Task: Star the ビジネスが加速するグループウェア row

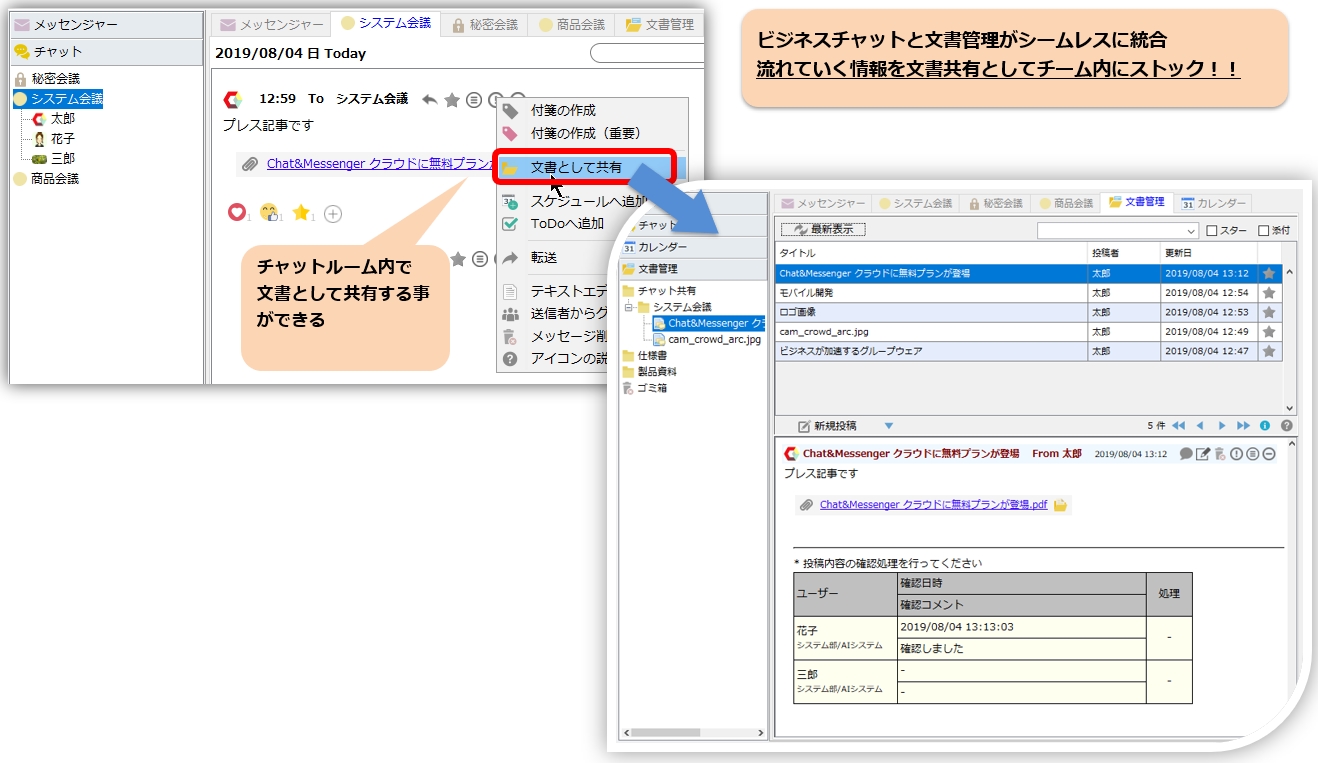Action: tap(1269, 351)
